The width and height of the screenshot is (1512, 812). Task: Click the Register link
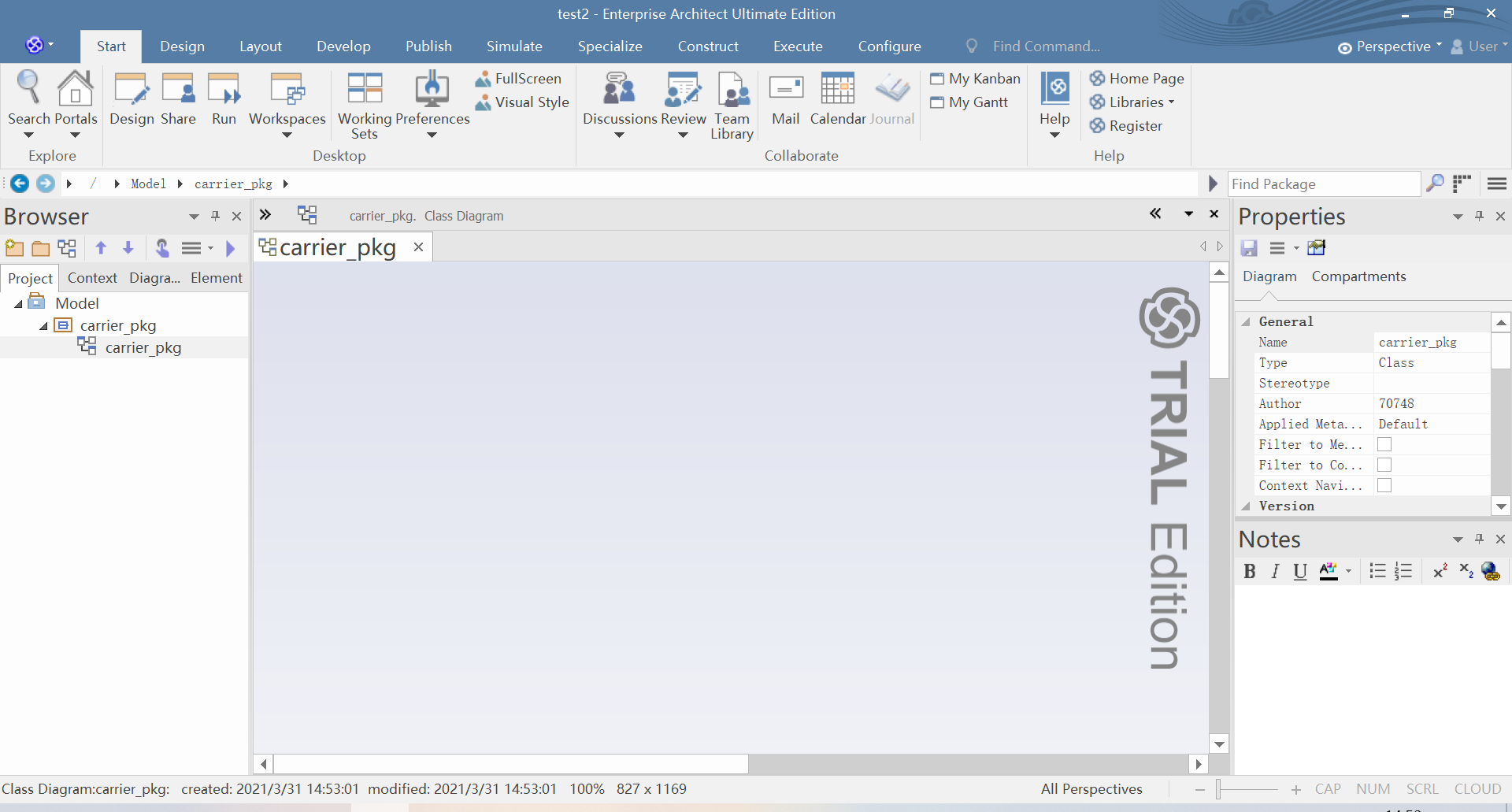tap(1125, 126)
